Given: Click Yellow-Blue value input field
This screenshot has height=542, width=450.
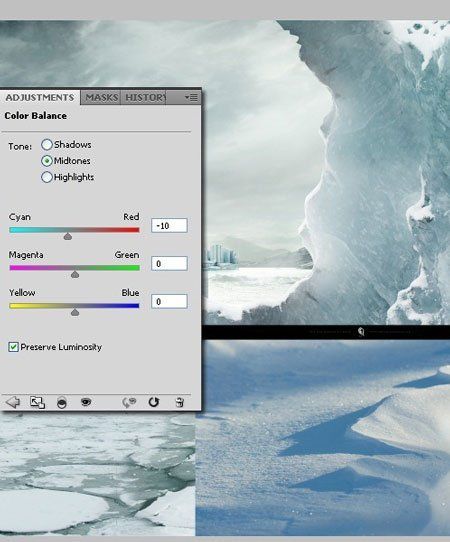Looking at the screenshot, I should tap(169, 301).
